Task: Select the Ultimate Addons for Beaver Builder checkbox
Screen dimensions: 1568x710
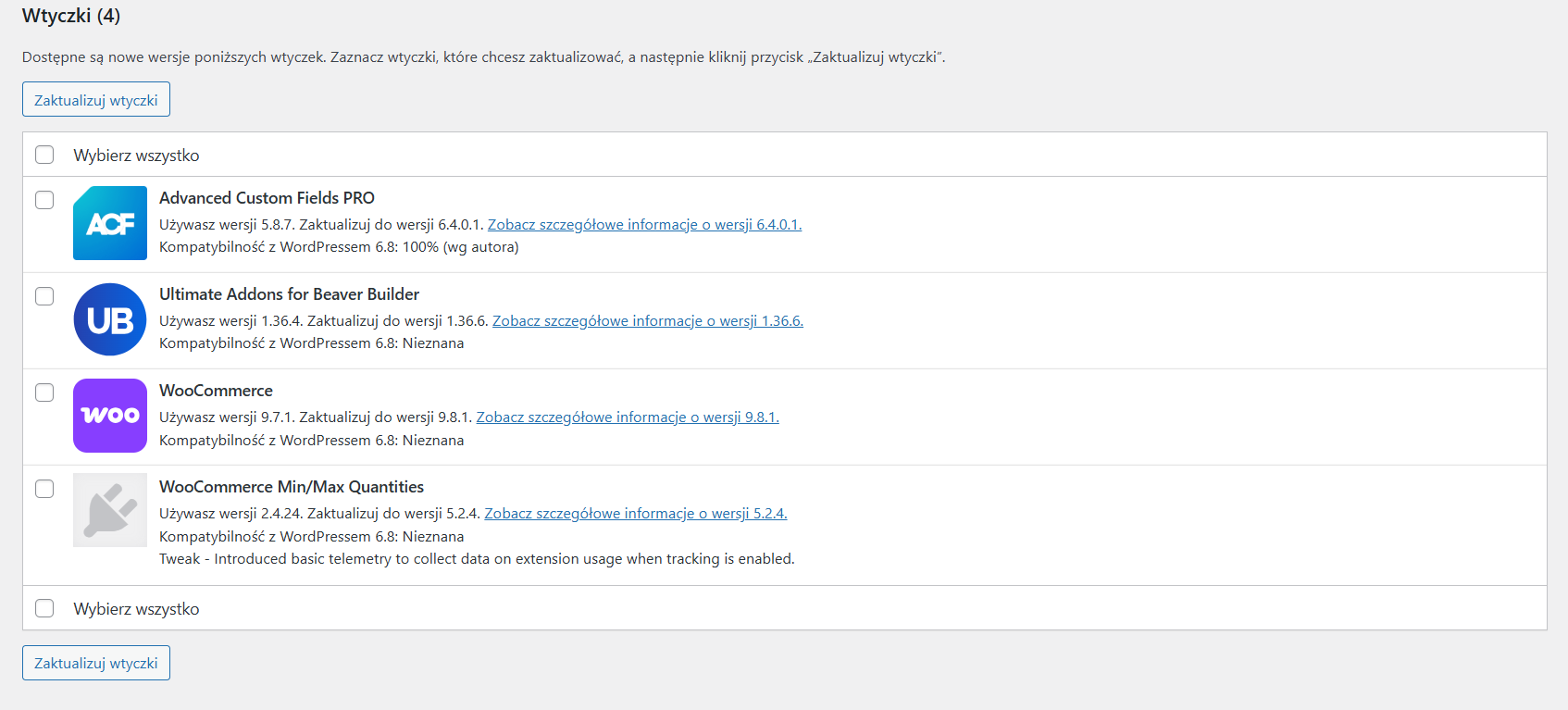Action: pos(44,296)
